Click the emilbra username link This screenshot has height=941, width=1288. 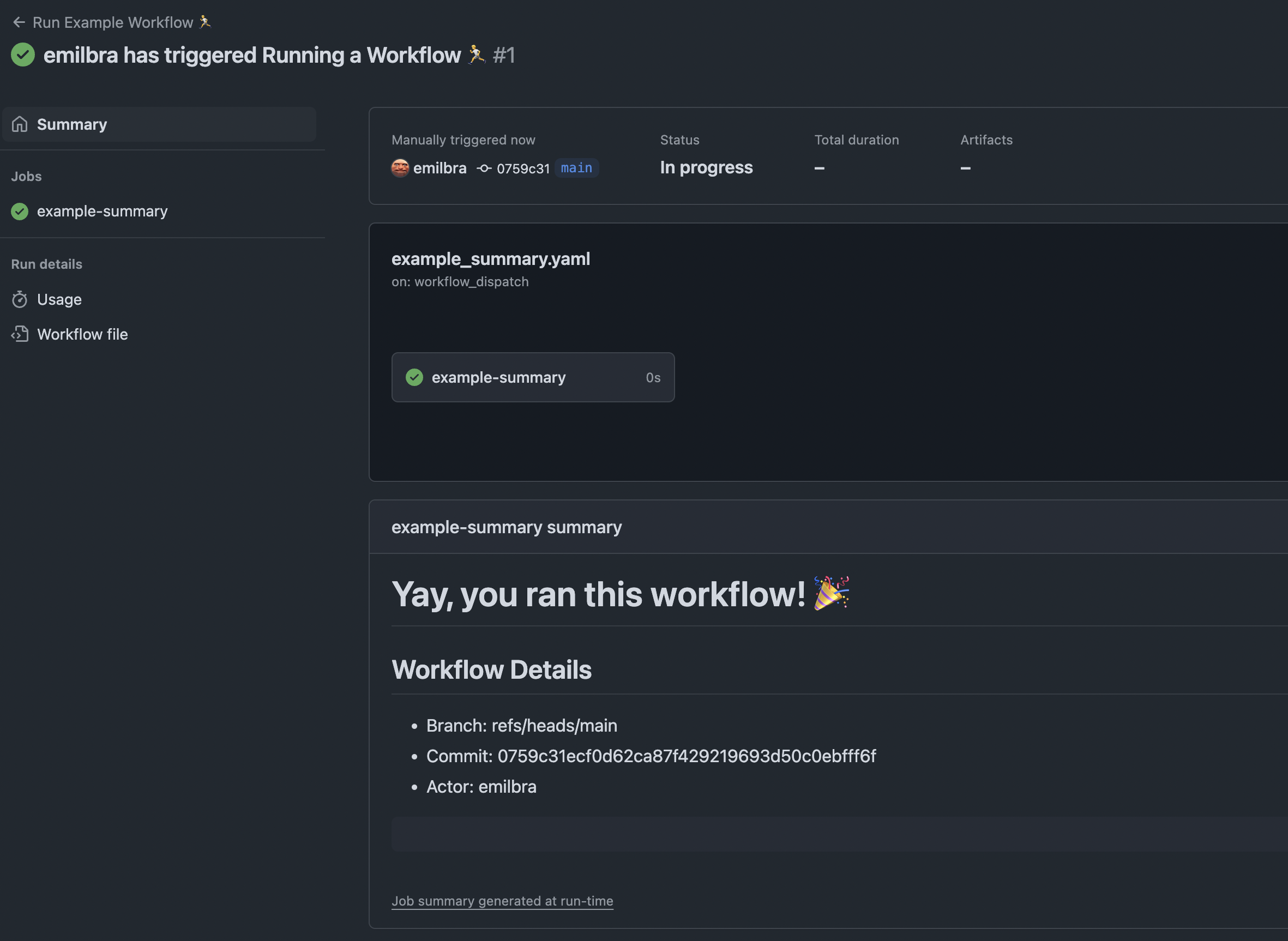tap(440, 167)
